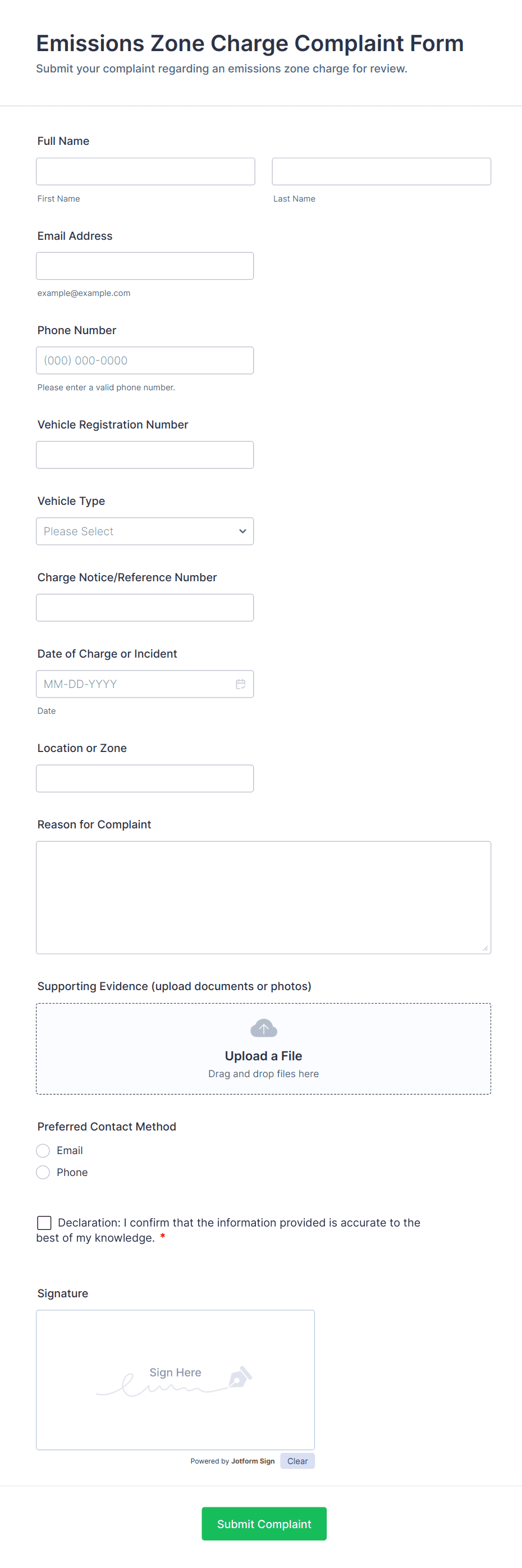Viewport: 522px width, 1568px height.
Task: Select Phone as preferred contact method
Action: click(x=43, y=1172)
